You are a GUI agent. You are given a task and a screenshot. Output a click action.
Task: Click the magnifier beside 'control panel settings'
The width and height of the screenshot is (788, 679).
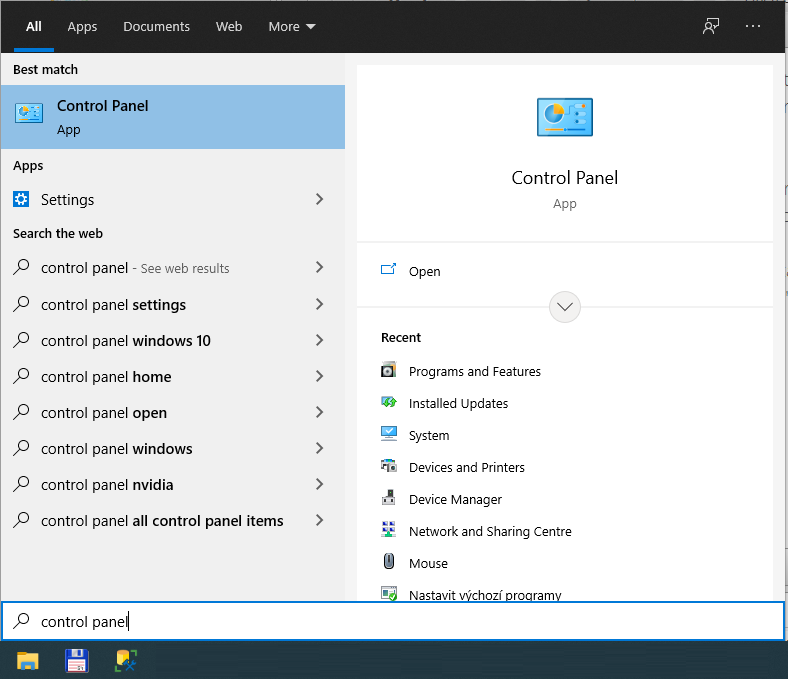click(21, 304)
